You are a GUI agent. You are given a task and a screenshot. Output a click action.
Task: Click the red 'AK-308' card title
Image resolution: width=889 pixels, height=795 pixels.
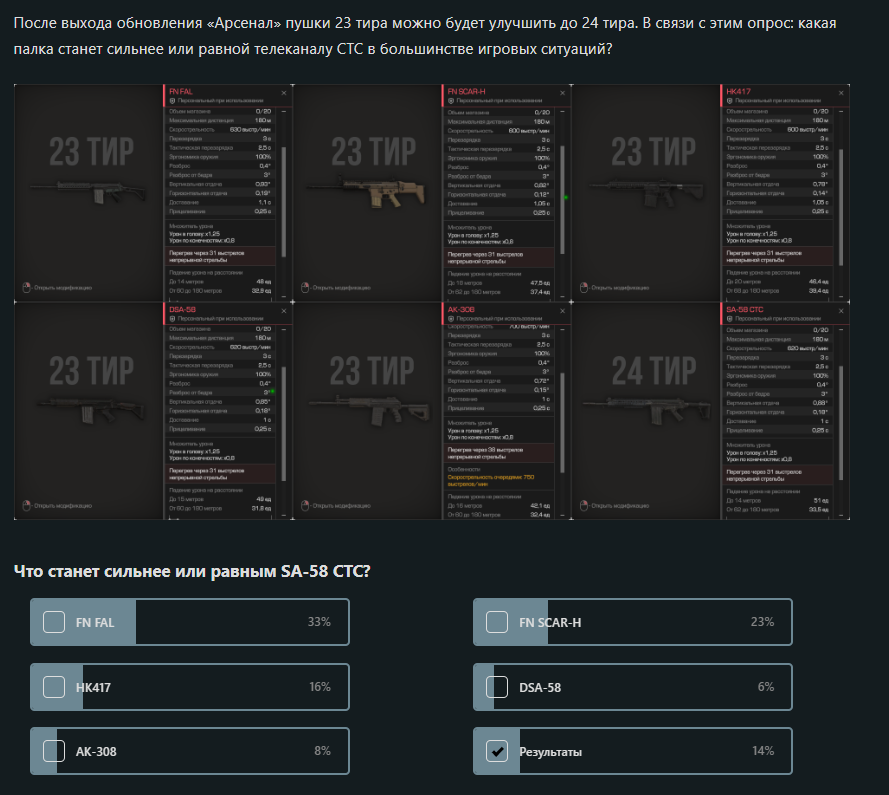point(461,310)
